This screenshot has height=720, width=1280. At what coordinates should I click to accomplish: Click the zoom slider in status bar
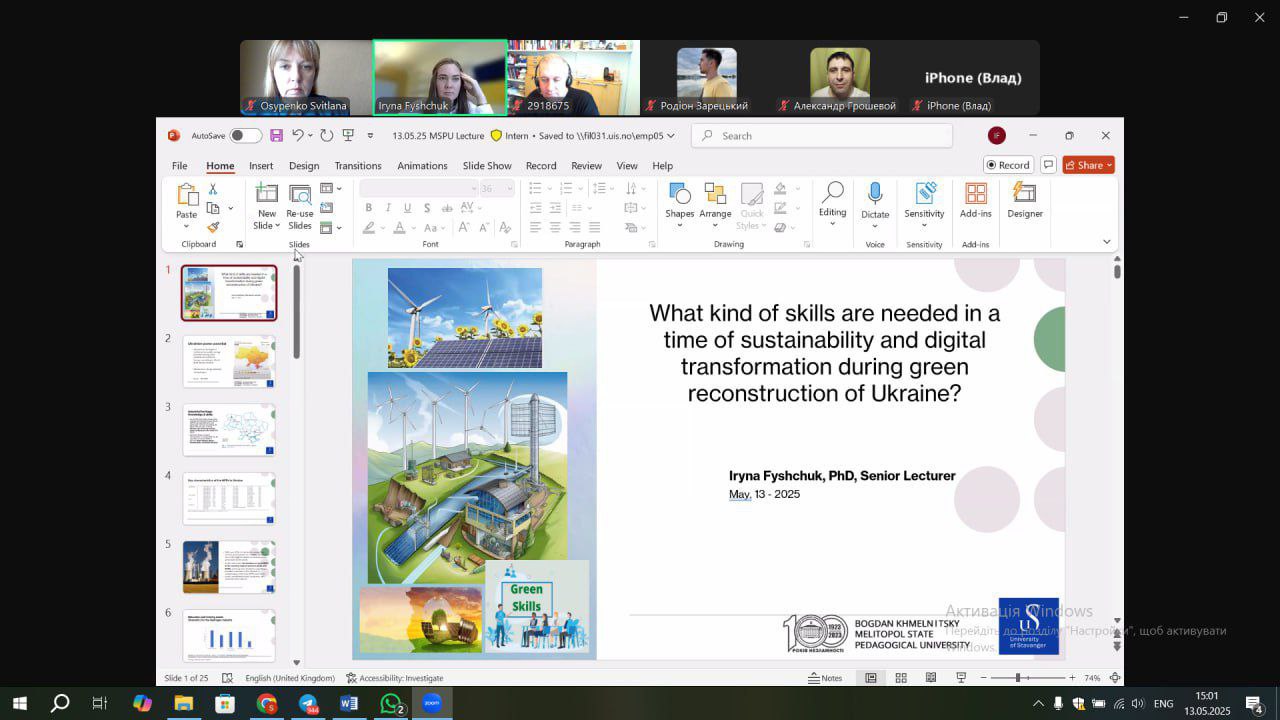pyautogui.click(x=1018, y=678)
